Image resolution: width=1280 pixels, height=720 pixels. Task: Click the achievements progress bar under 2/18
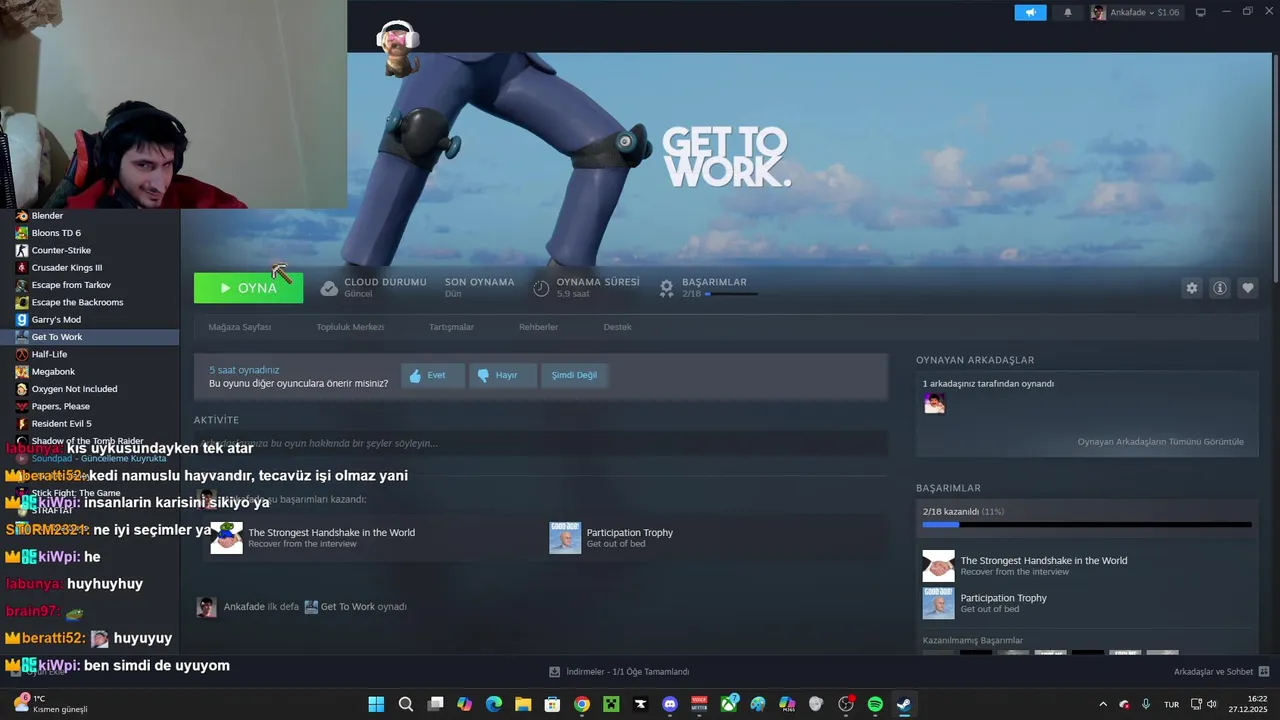pyautogui.click(x=731, y=294)
